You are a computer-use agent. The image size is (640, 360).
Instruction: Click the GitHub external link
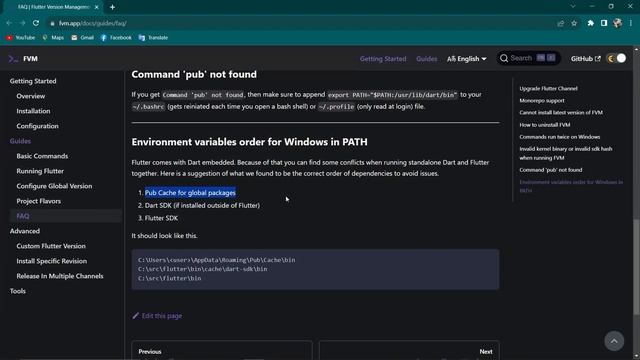tap(585, 59)
